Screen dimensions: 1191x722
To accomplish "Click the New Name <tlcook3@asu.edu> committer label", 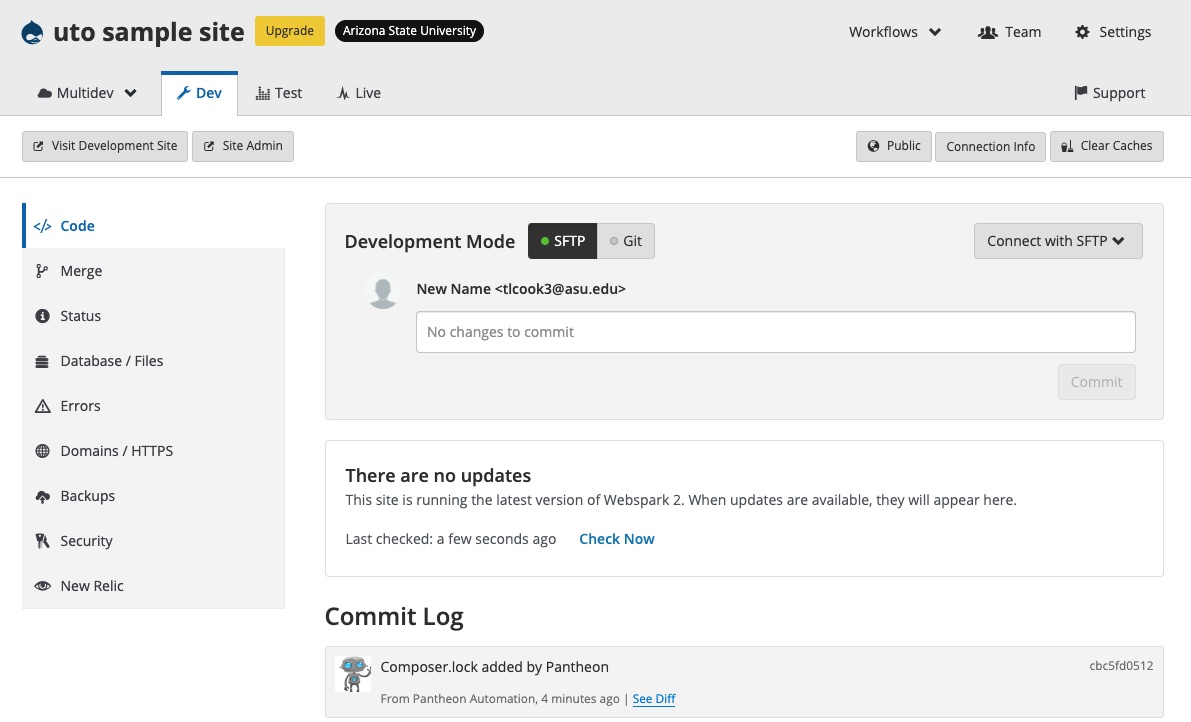I will 521,289.
